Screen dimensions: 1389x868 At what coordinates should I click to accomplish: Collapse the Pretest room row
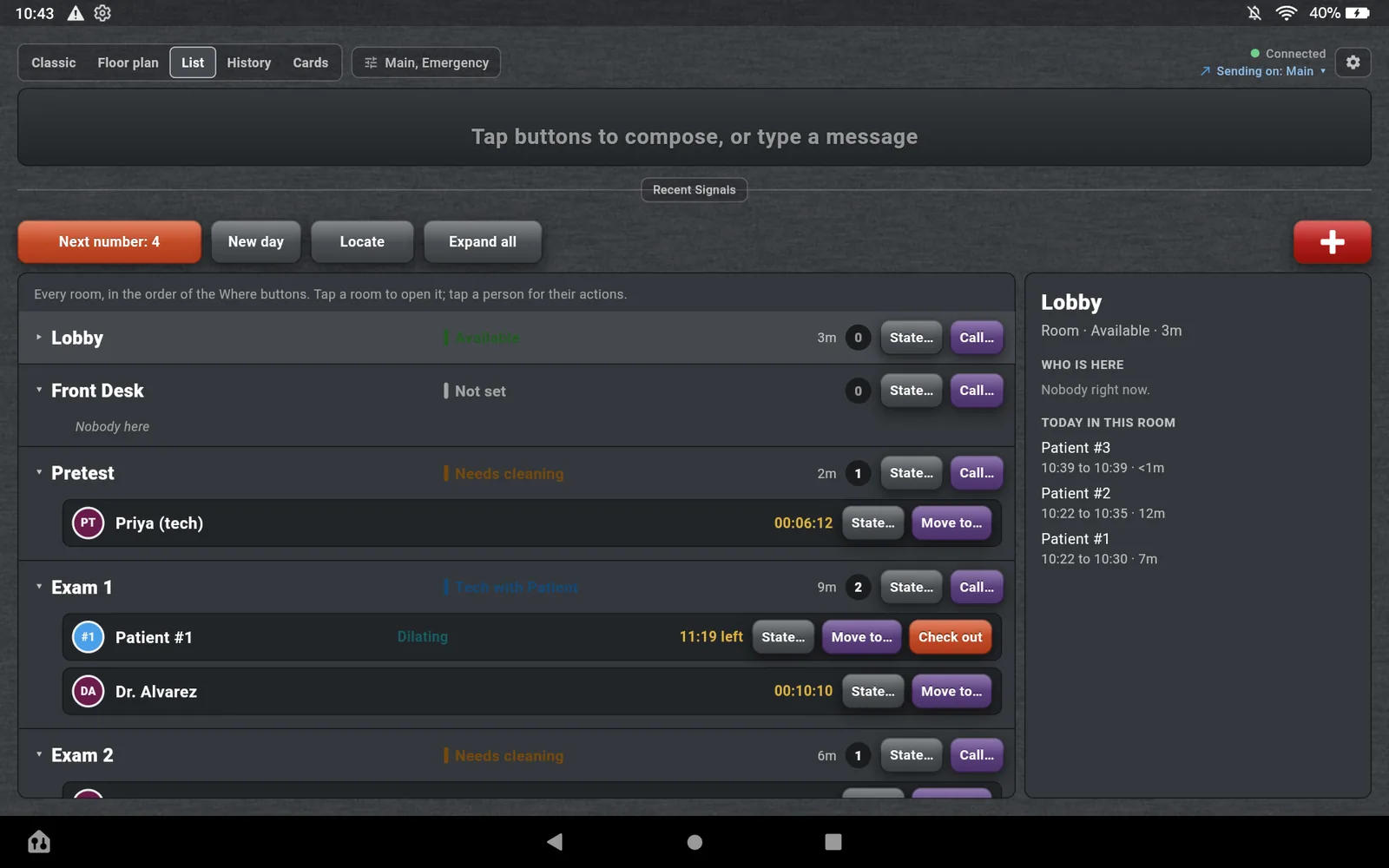[x=517, y=473]
